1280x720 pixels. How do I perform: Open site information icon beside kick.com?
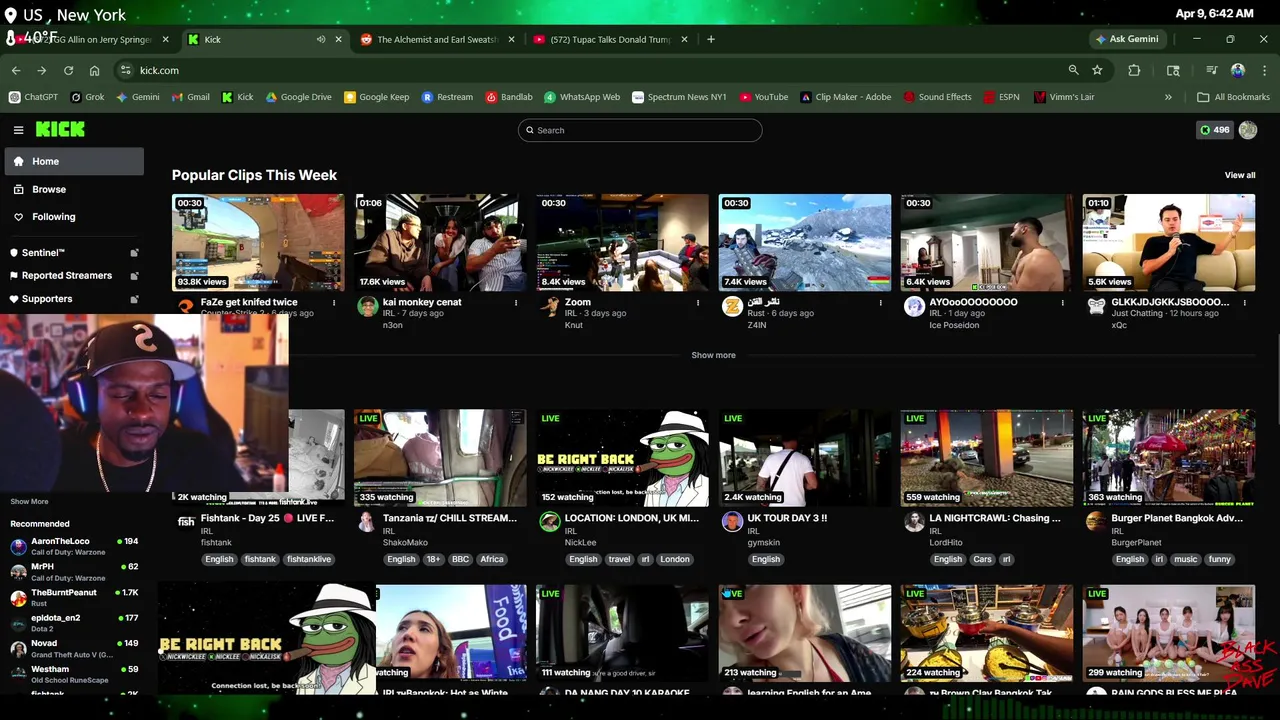click(125, 70)
